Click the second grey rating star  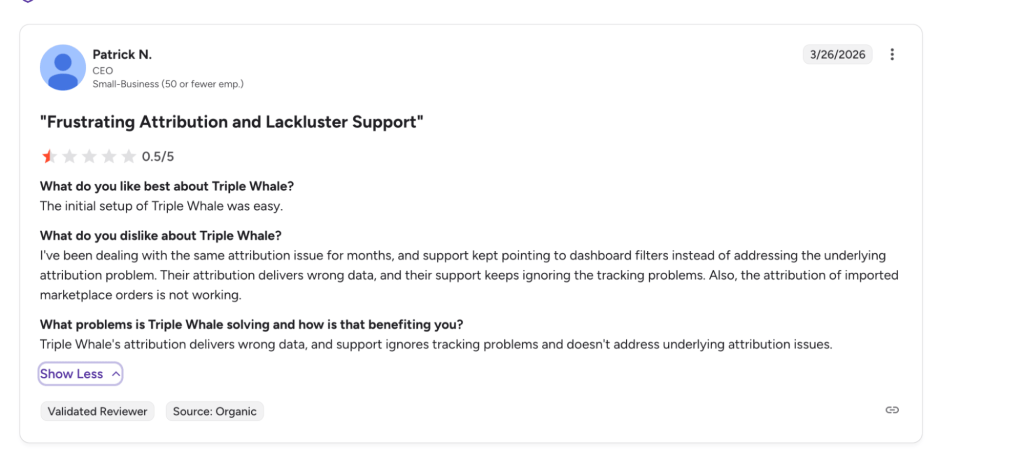click(x=69, y=156)
